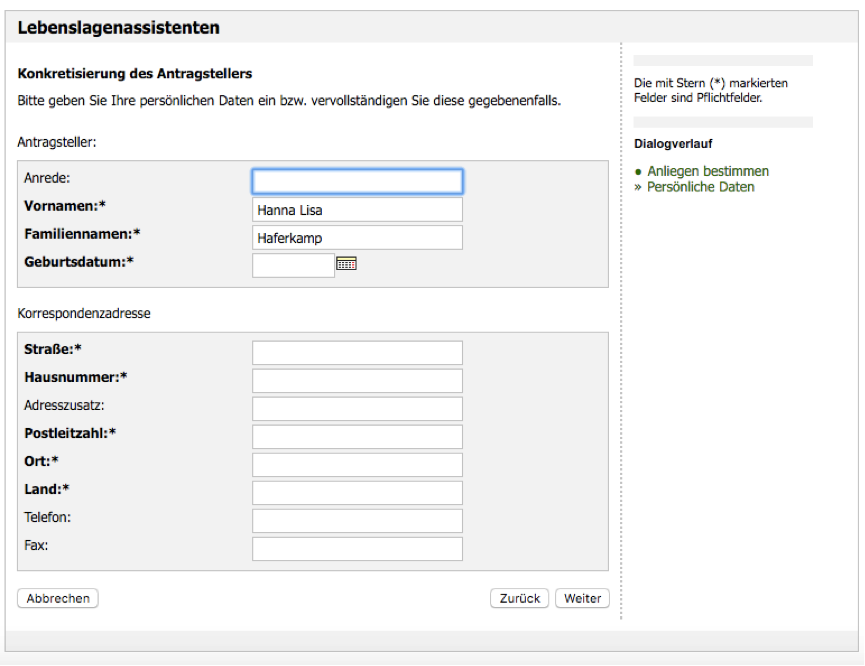Image resolution: width=865 pixels, height=666 pixels.
Task: Click the Anrede input field
Action: pos(357,182)
